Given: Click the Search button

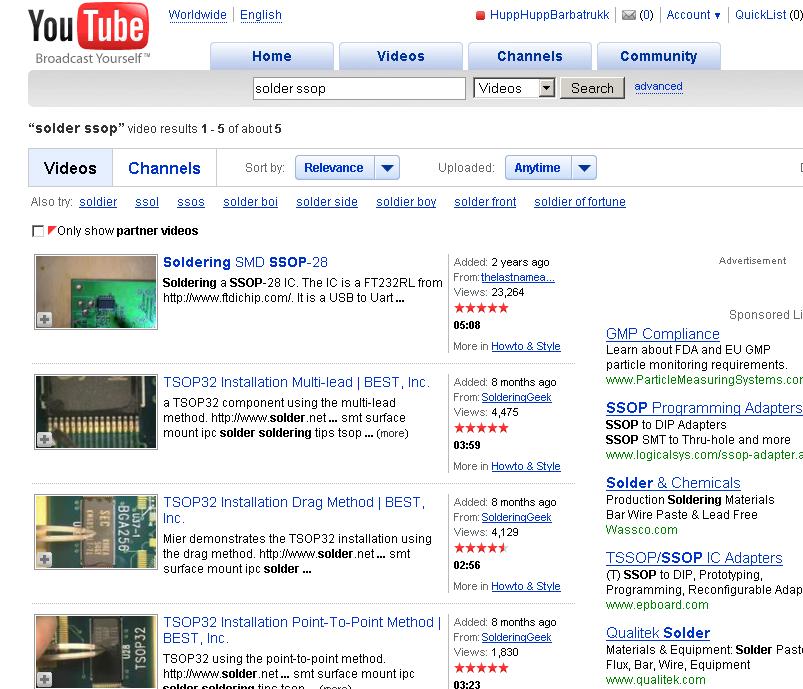Looking at the screenshot, I should tap(593, 88).
